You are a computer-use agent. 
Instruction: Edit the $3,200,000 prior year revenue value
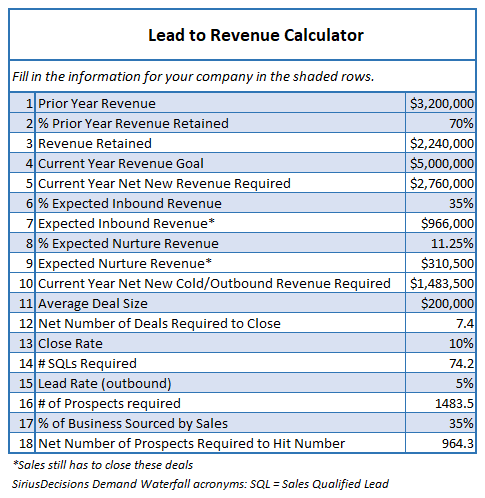pyautogui.click(x=440, y=103)
